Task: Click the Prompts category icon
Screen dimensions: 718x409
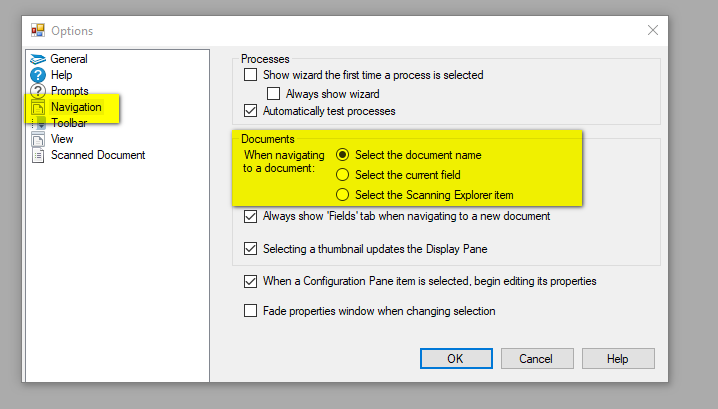Action: 38,91
